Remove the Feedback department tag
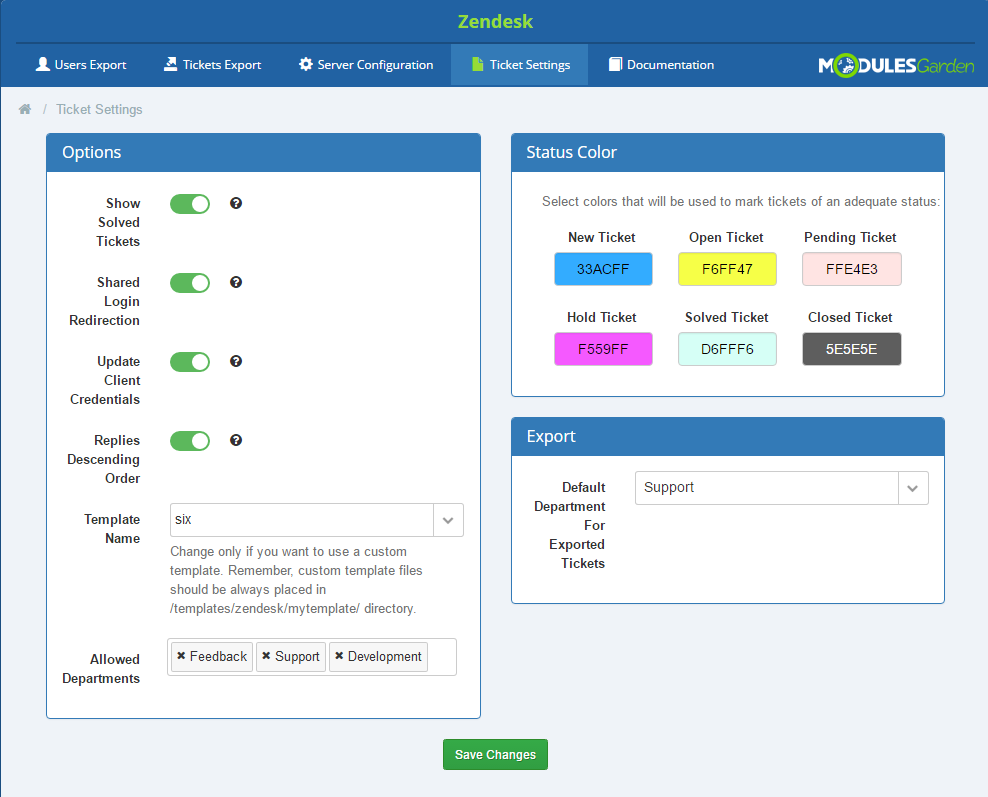The height and width of the screenshot is (797, 988). point(181,657)
